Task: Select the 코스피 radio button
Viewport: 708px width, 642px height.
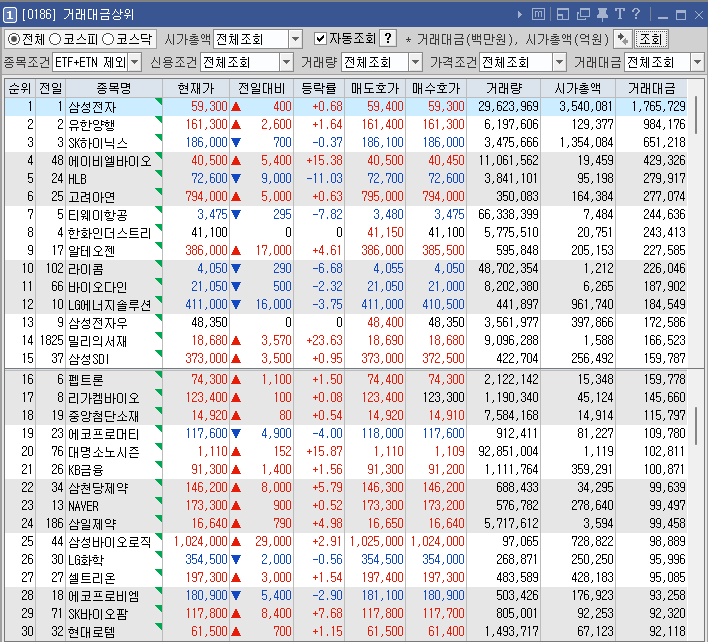Action: 55,39
